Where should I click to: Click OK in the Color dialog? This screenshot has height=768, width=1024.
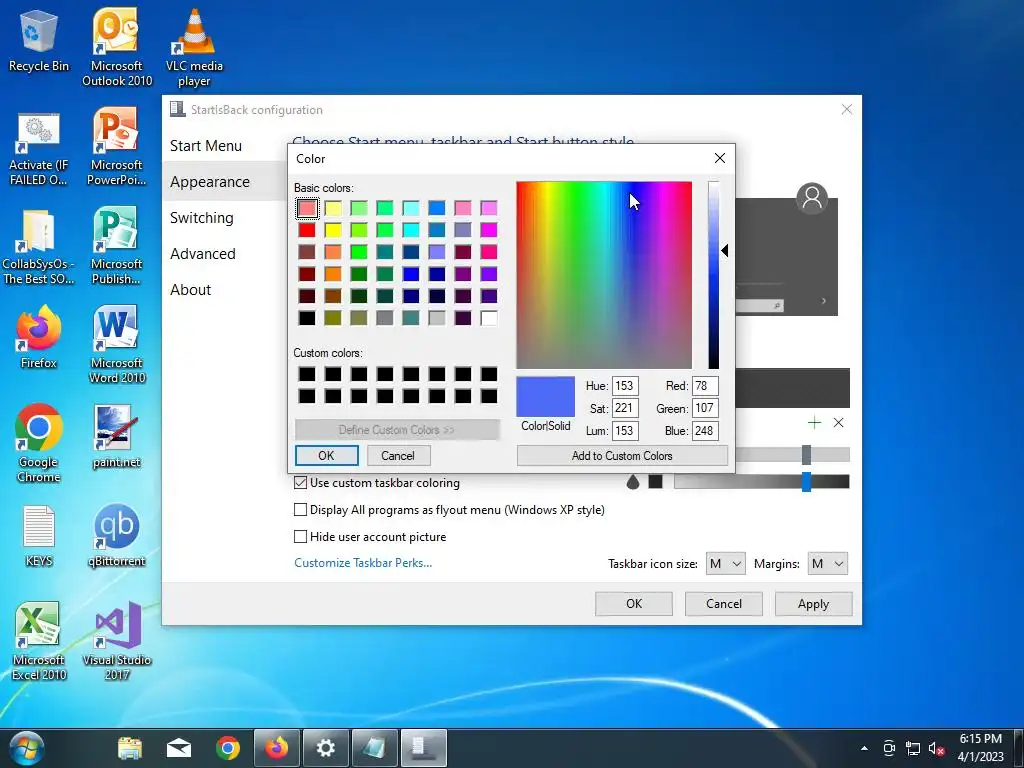coord(327,456)
